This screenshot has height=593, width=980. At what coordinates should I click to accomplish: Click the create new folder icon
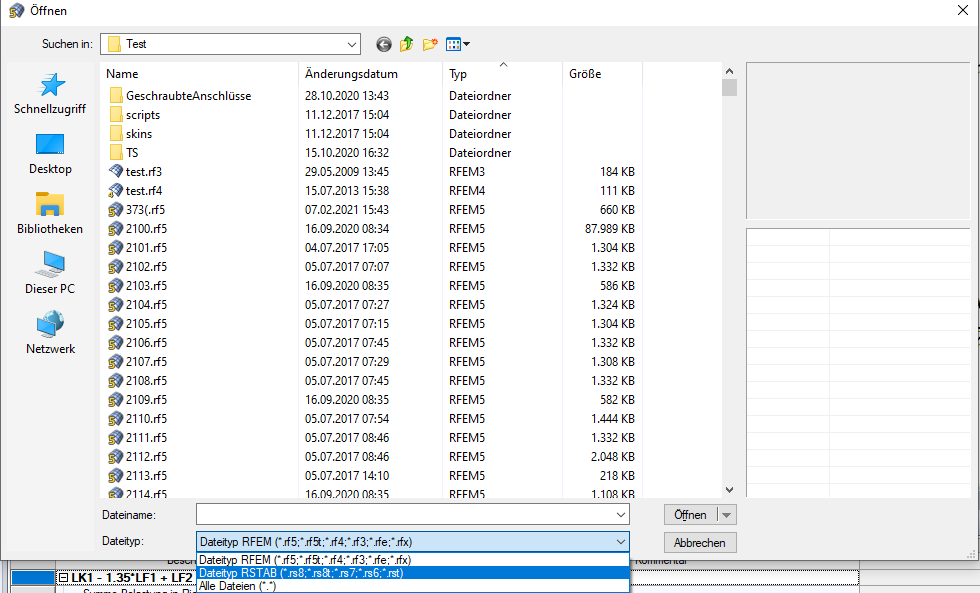click(430, 44)
